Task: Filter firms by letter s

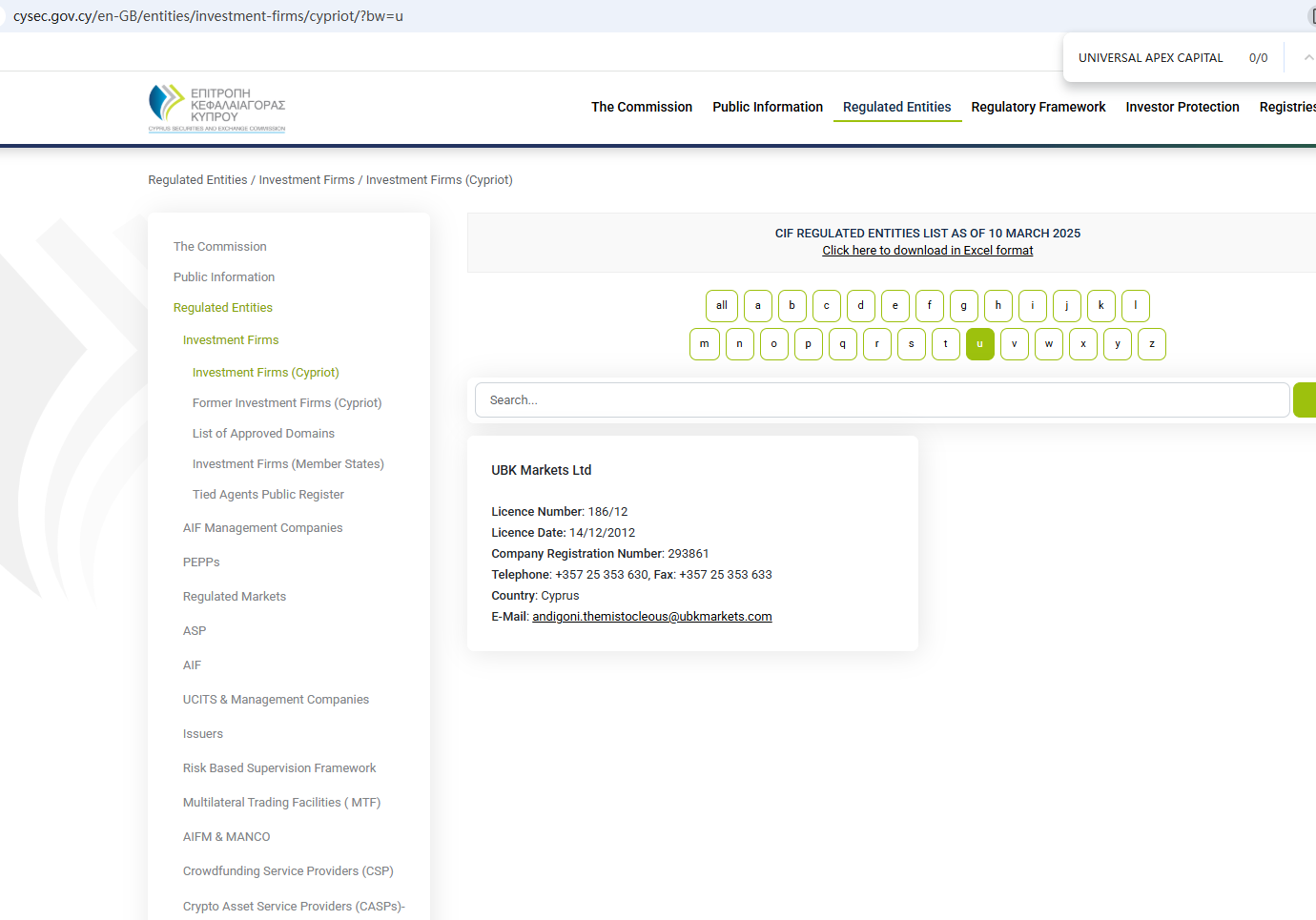Action: [912, 344]
